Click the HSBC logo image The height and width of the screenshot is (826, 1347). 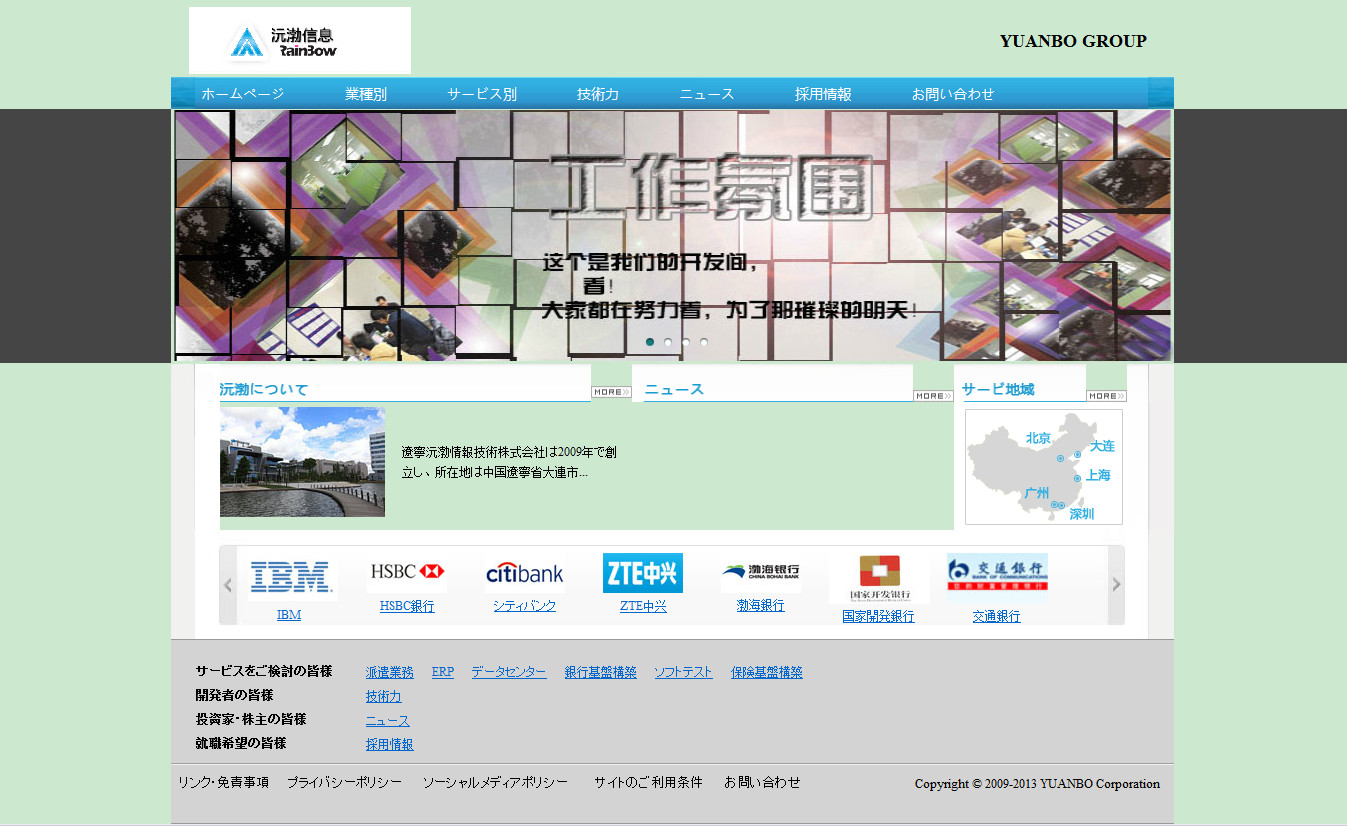click(x=407, y=571)
